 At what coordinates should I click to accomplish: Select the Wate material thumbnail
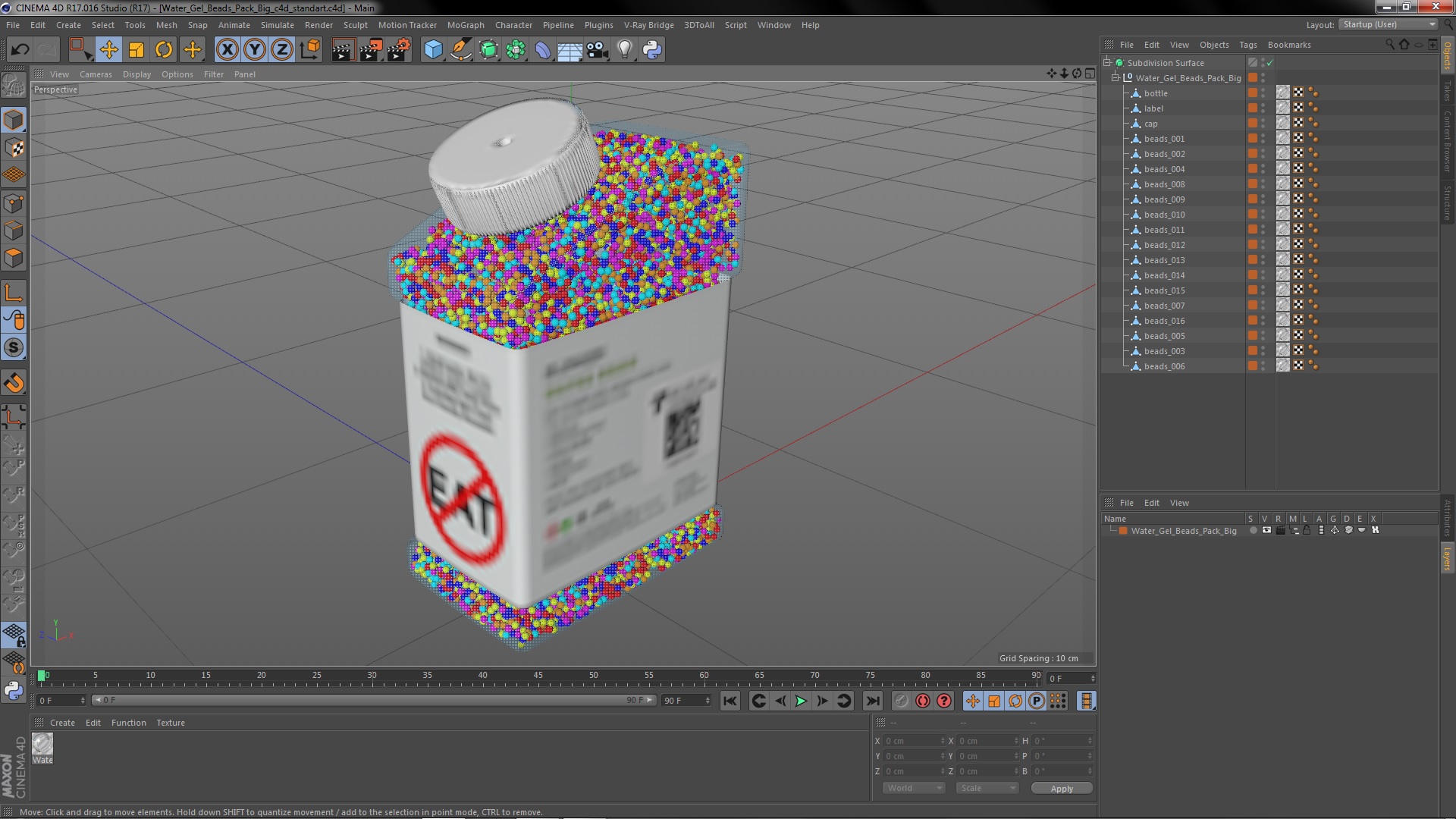click(42, 745)
